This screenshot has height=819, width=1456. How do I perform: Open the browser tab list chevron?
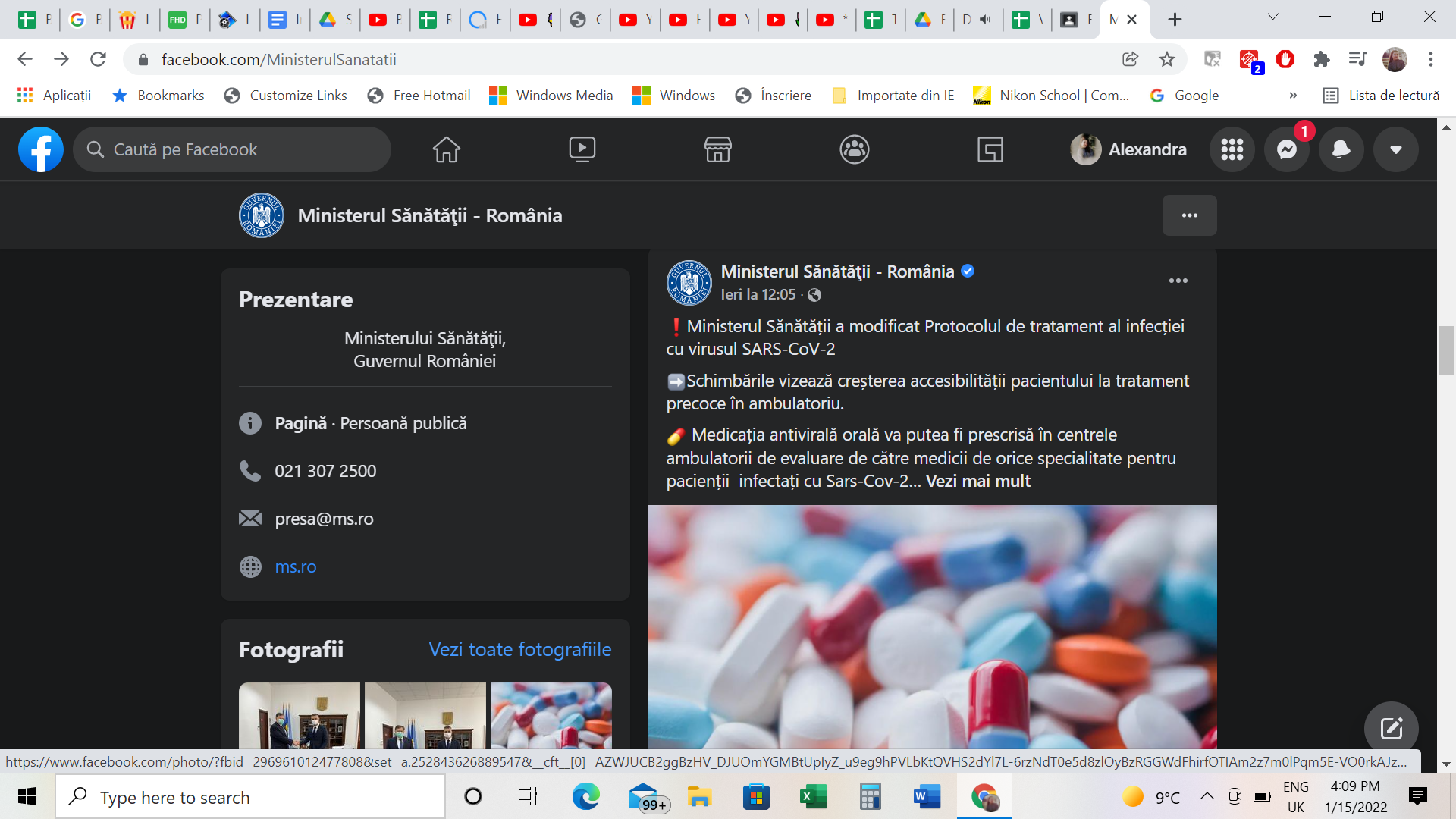(1272, 17)
